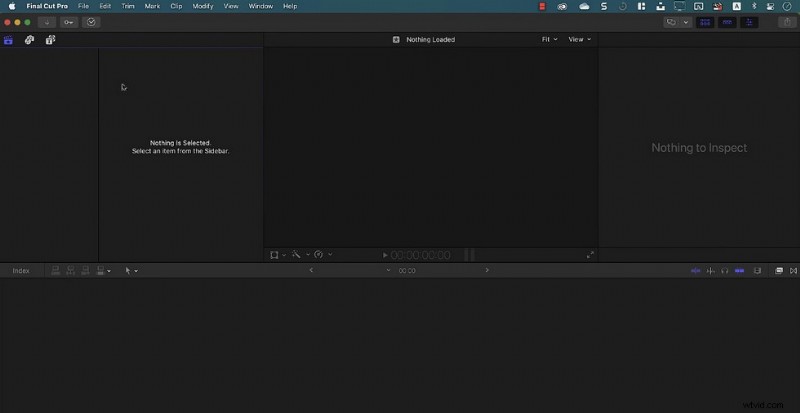
Task: Click the Append clip edit button
Action: point(85,271)
